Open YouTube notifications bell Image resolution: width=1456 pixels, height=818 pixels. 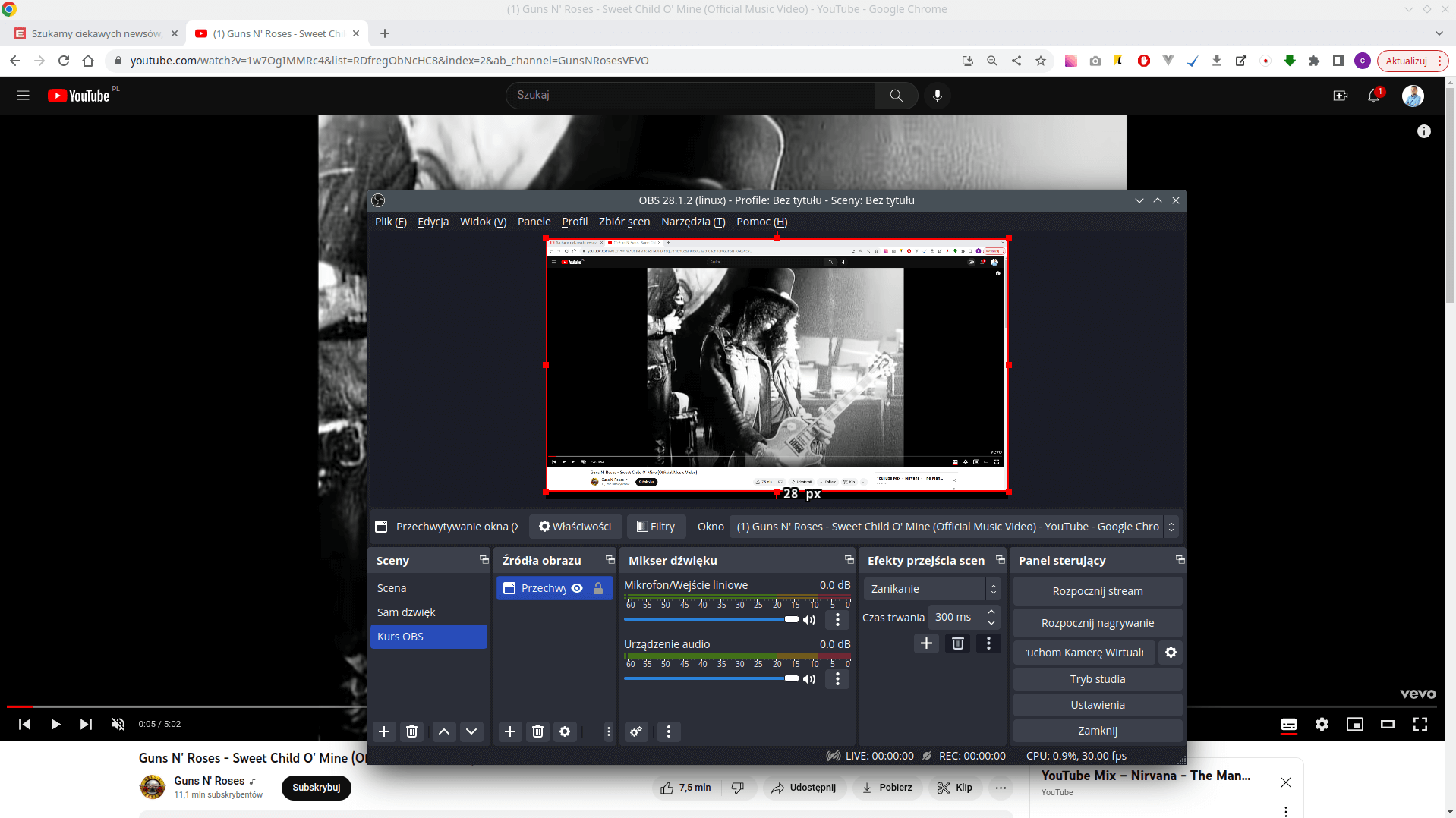(x=1374, y=96)
